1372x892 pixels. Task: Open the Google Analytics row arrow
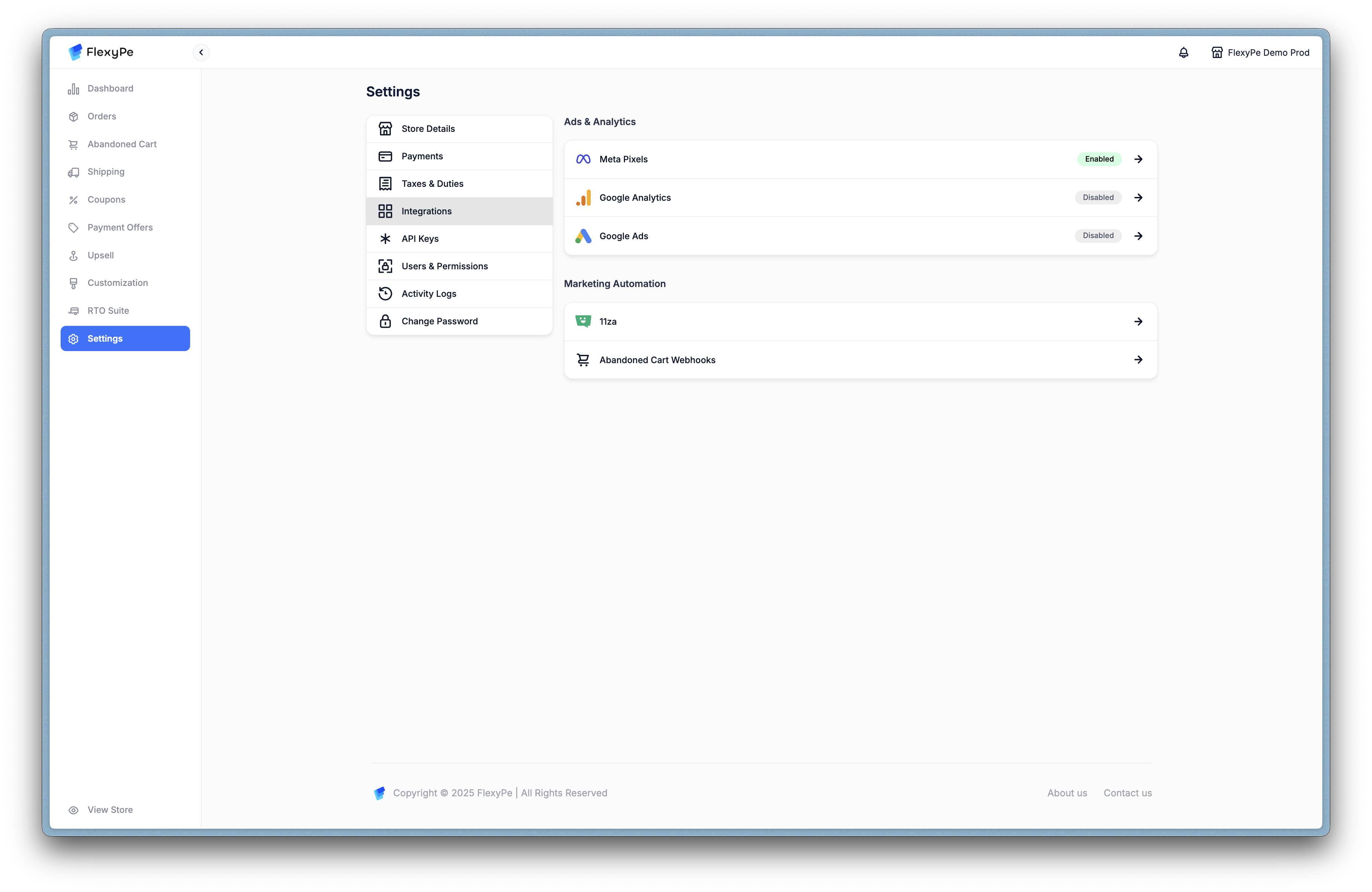tap(1138, 198)
